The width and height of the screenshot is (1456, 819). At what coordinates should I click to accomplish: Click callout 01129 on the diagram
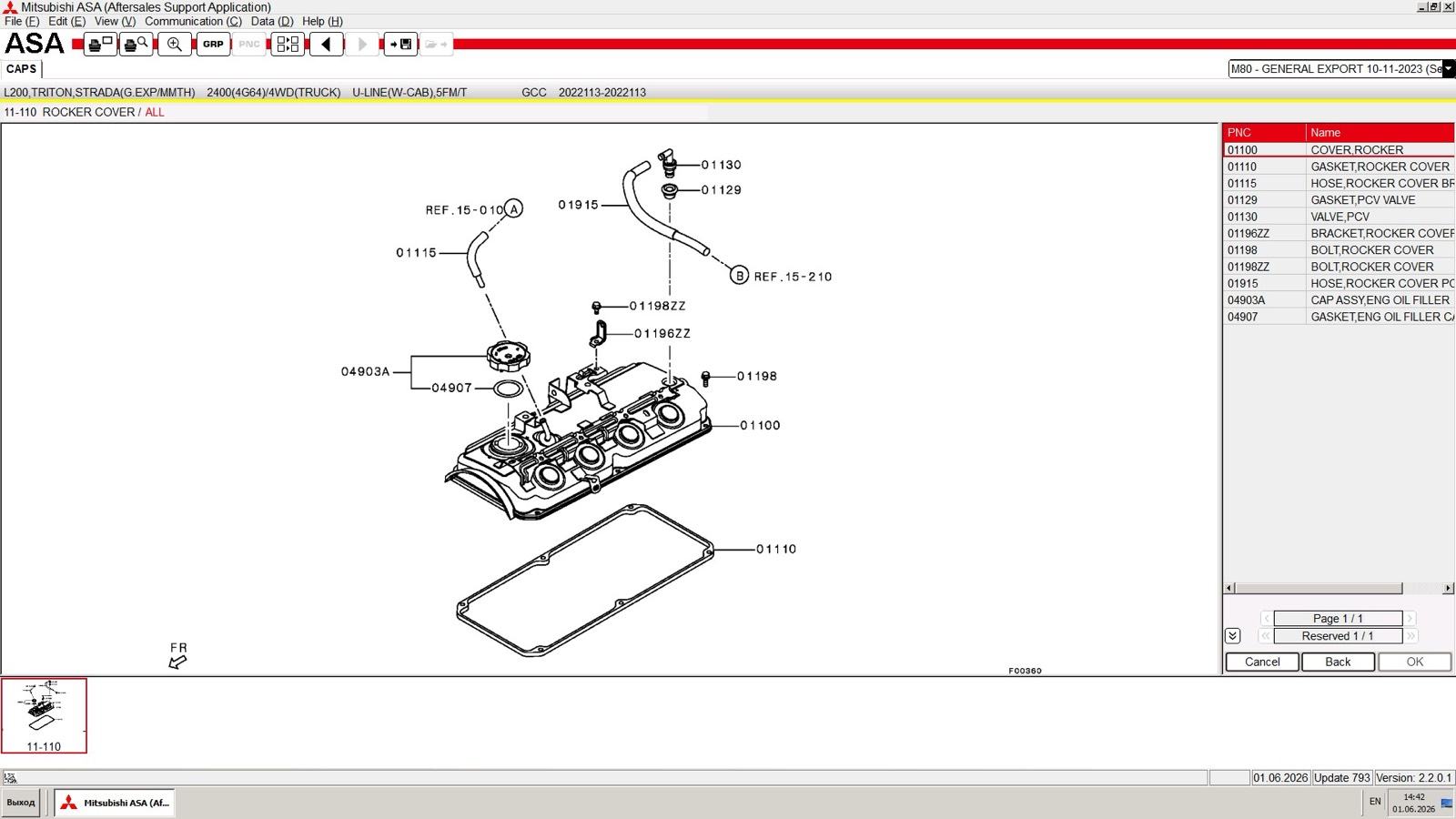(722, 190)
